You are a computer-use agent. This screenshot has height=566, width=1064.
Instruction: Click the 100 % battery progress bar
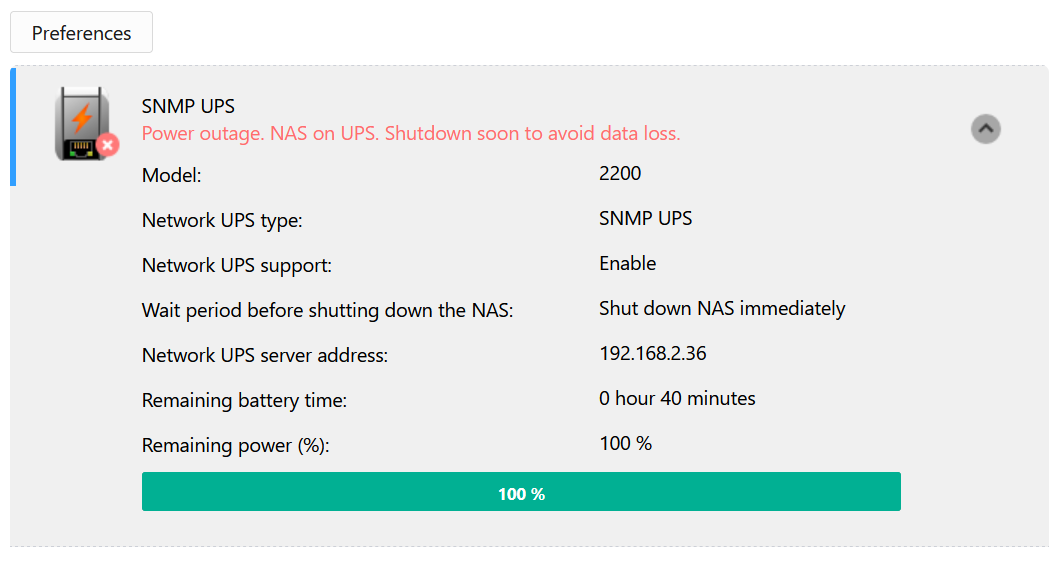(521, 492)
